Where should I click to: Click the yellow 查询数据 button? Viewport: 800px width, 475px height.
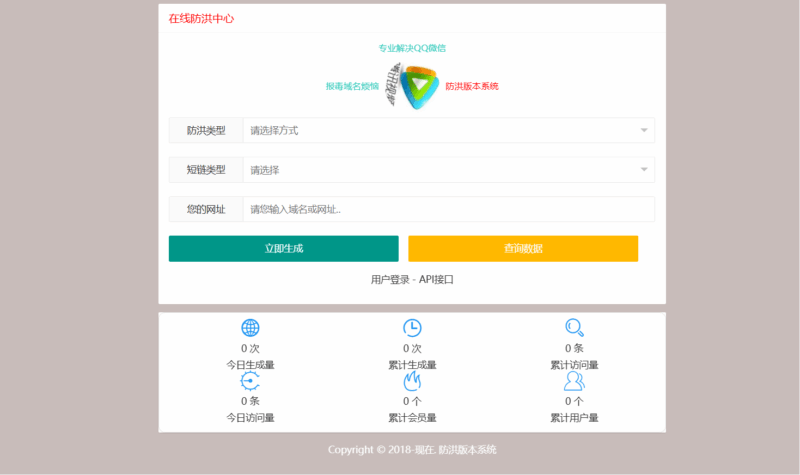523,248
